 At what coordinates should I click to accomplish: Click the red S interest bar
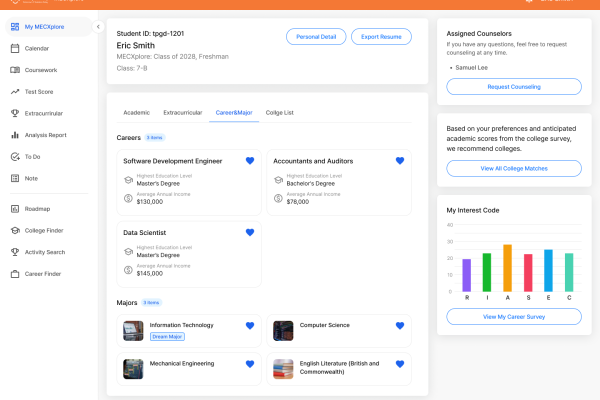528,273
